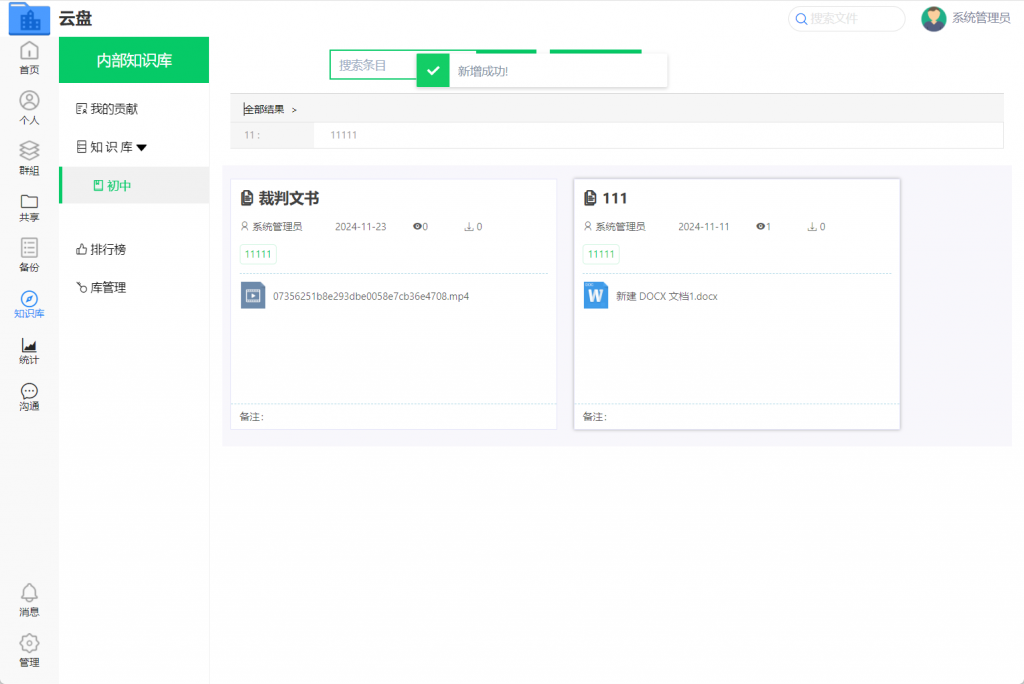The height and width of the screenshot is (684, 1024).
Task: Click the 搜索条目 search input
Action: (372, 65)
